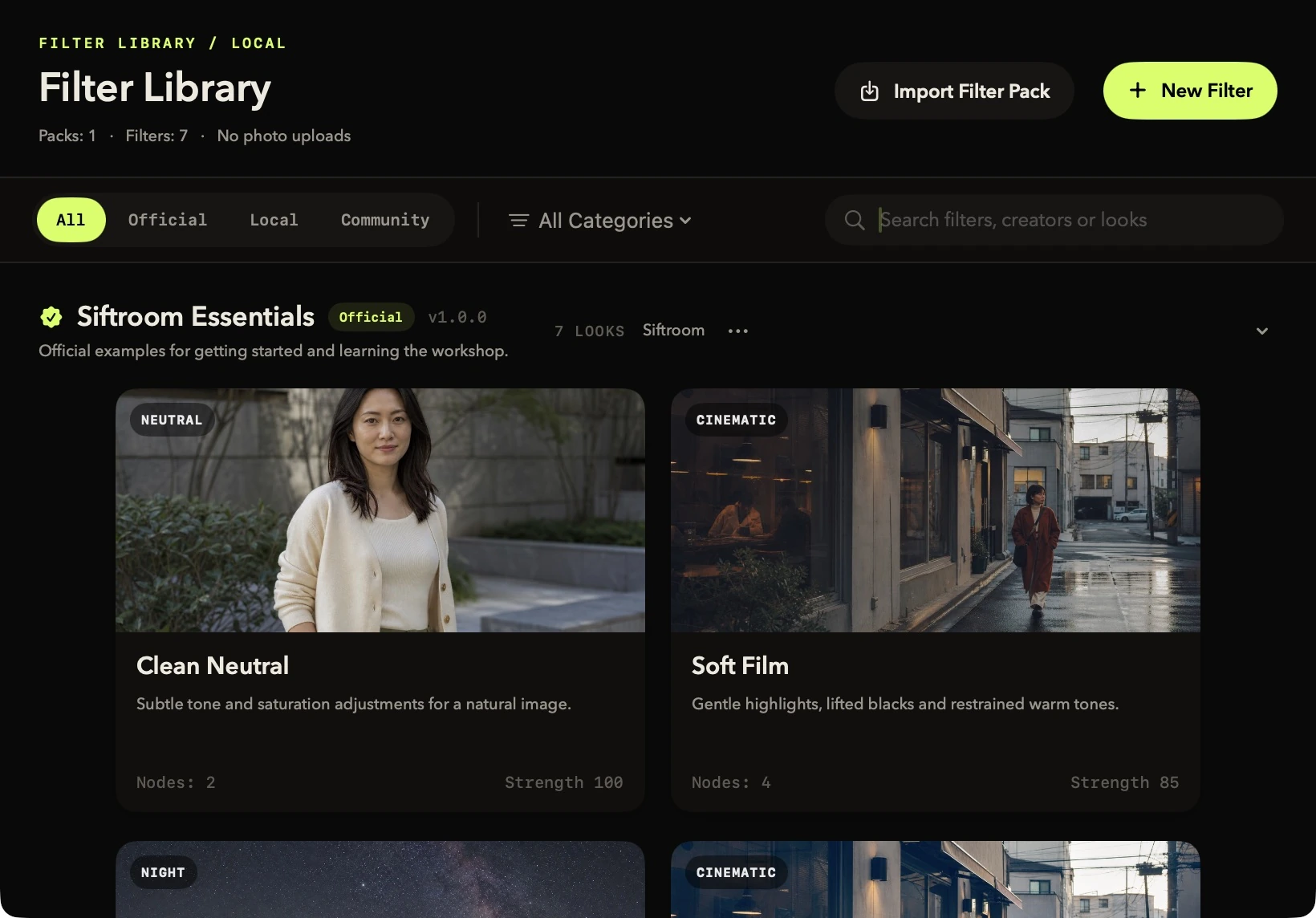This screenshot has width=1316, height=918.
Task: Click the Strength 100 value
Action: (563, 782)
